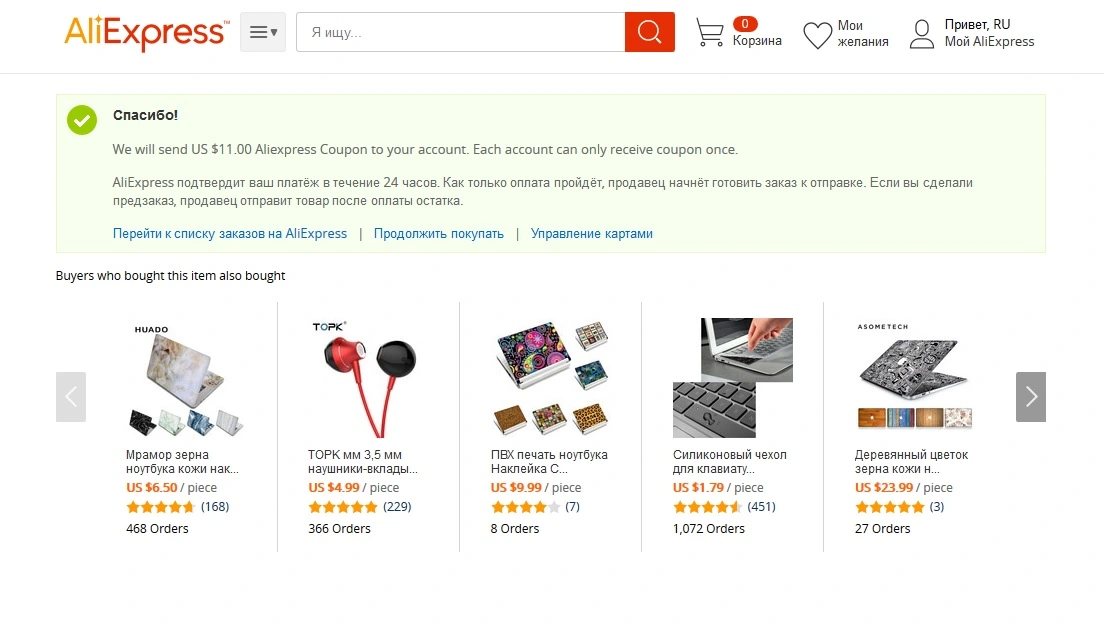
Task: Show previous recommended products with left arrow
Action: tap(71, 397)
